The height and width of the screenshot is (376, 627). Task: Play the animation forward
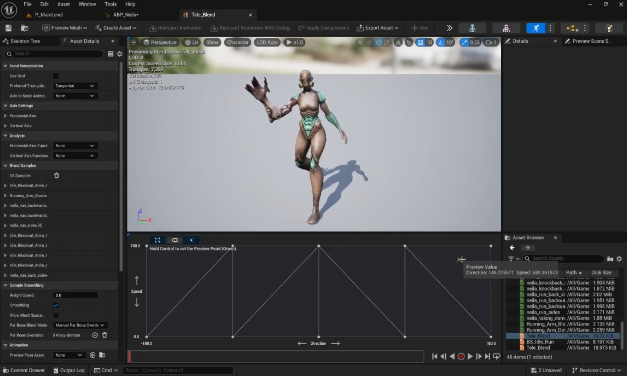pos(470,356)
